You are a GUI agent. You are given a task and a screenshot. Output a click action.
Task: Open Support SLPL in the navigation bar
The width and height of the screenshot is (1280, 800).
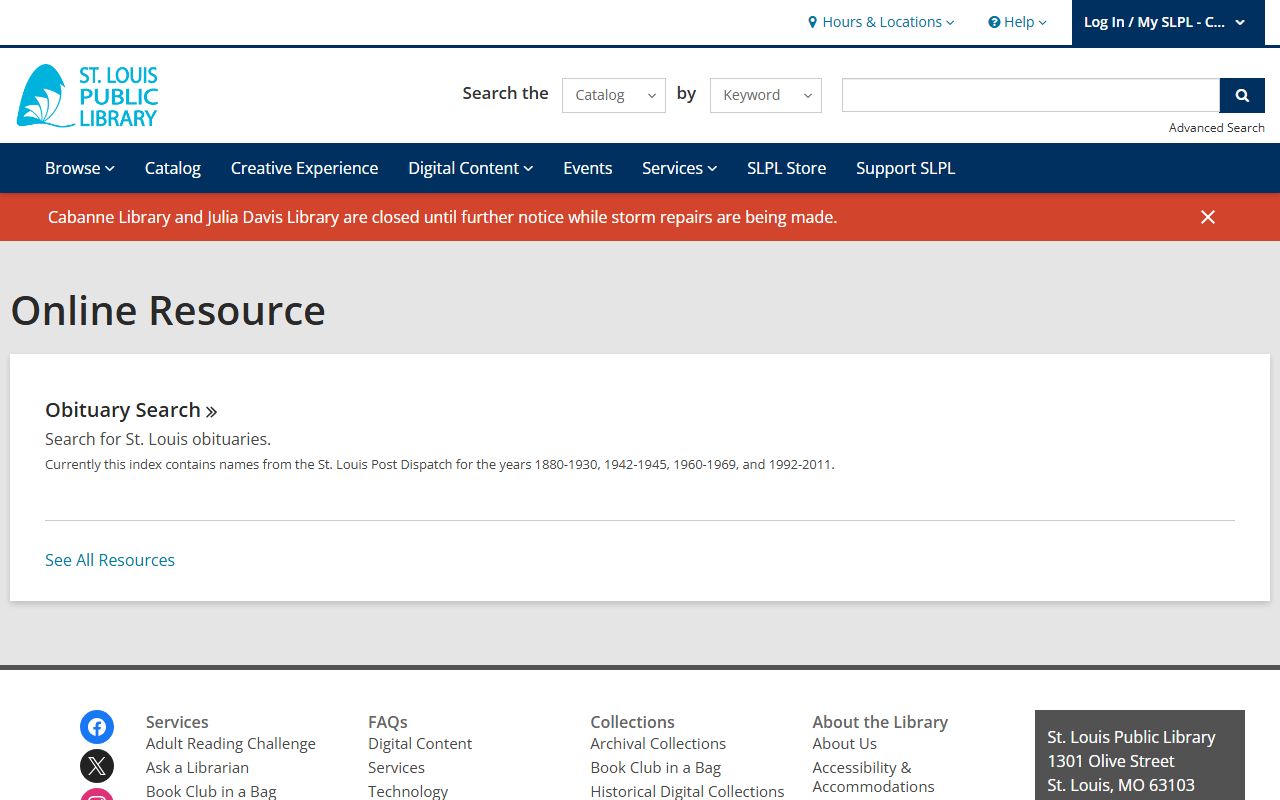905,168
